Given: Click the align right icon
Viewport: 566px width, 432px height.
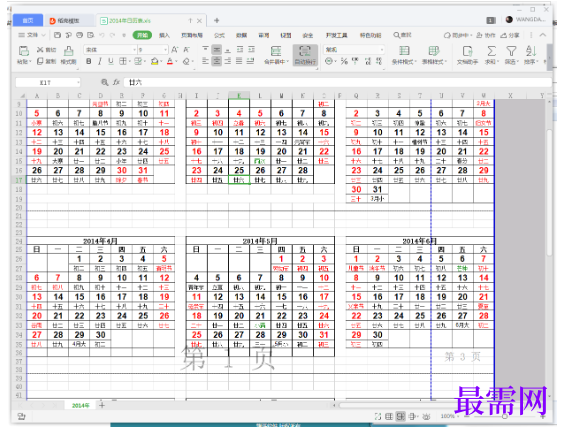Looking at the screenshot, I should pos(228,61).
